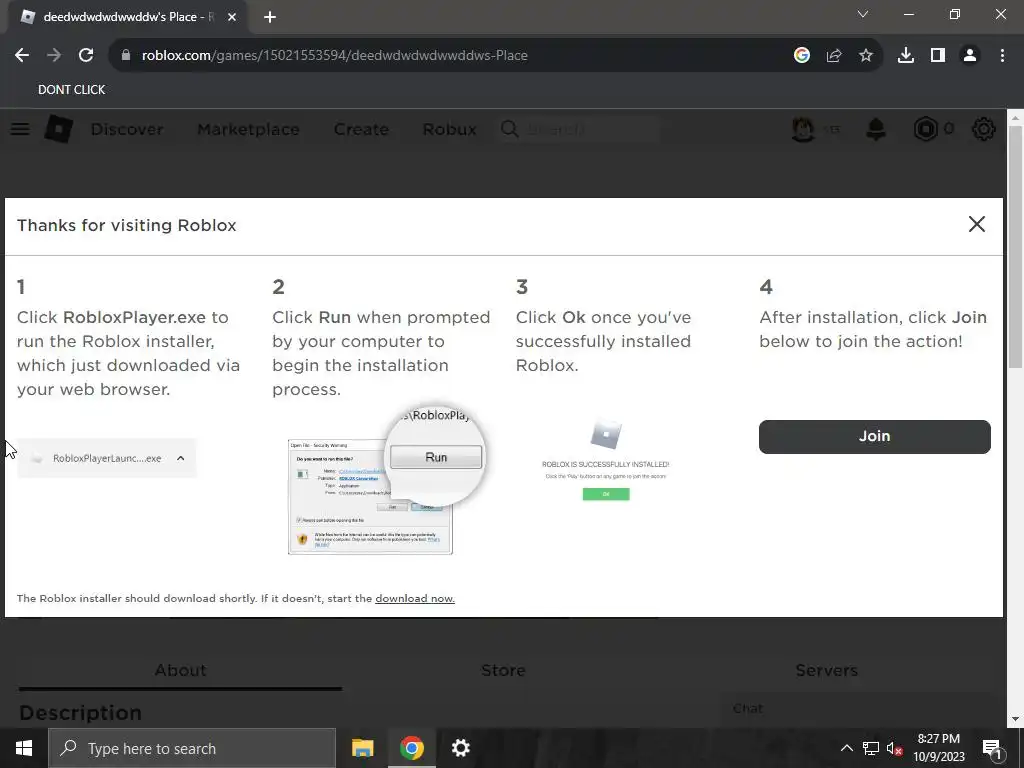Open the Windows Start menu
Viewport: 1024px width, 768px height.
[24, 748]
